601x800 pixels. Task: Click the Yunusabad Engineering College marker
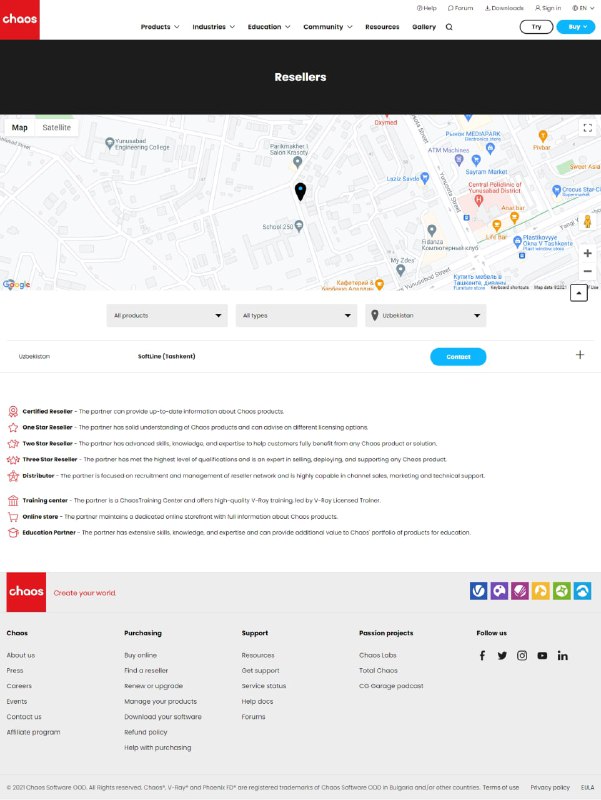pos(109,143)
